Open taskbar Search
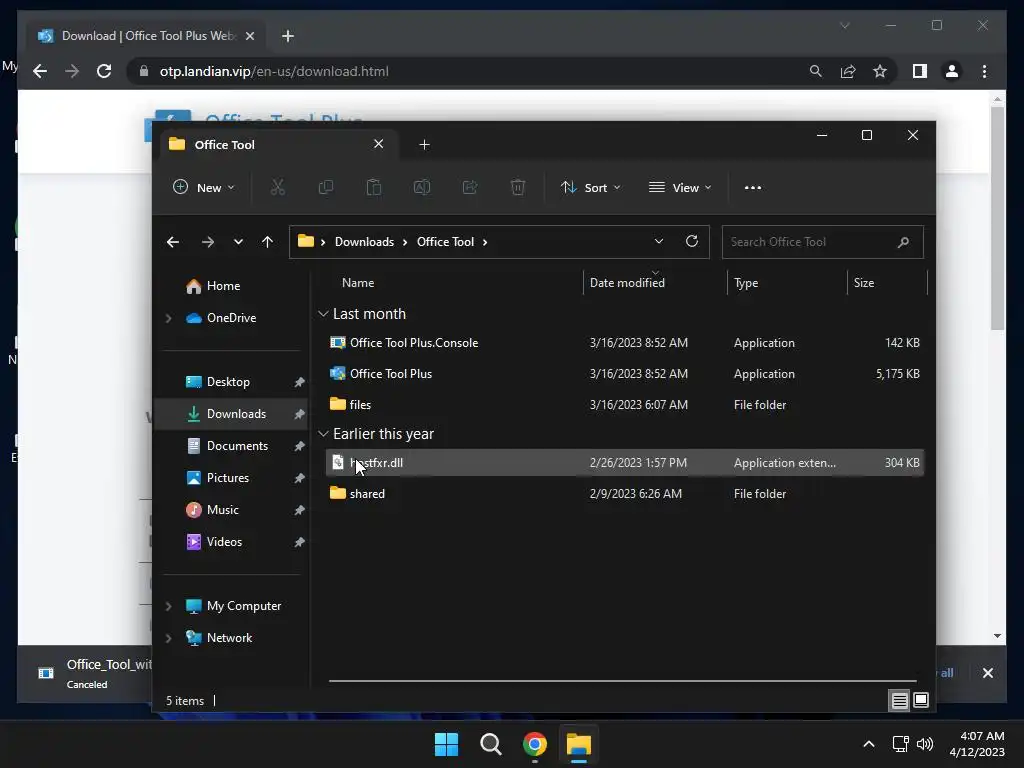This screenshot has width=1024, height=768. 490,744
